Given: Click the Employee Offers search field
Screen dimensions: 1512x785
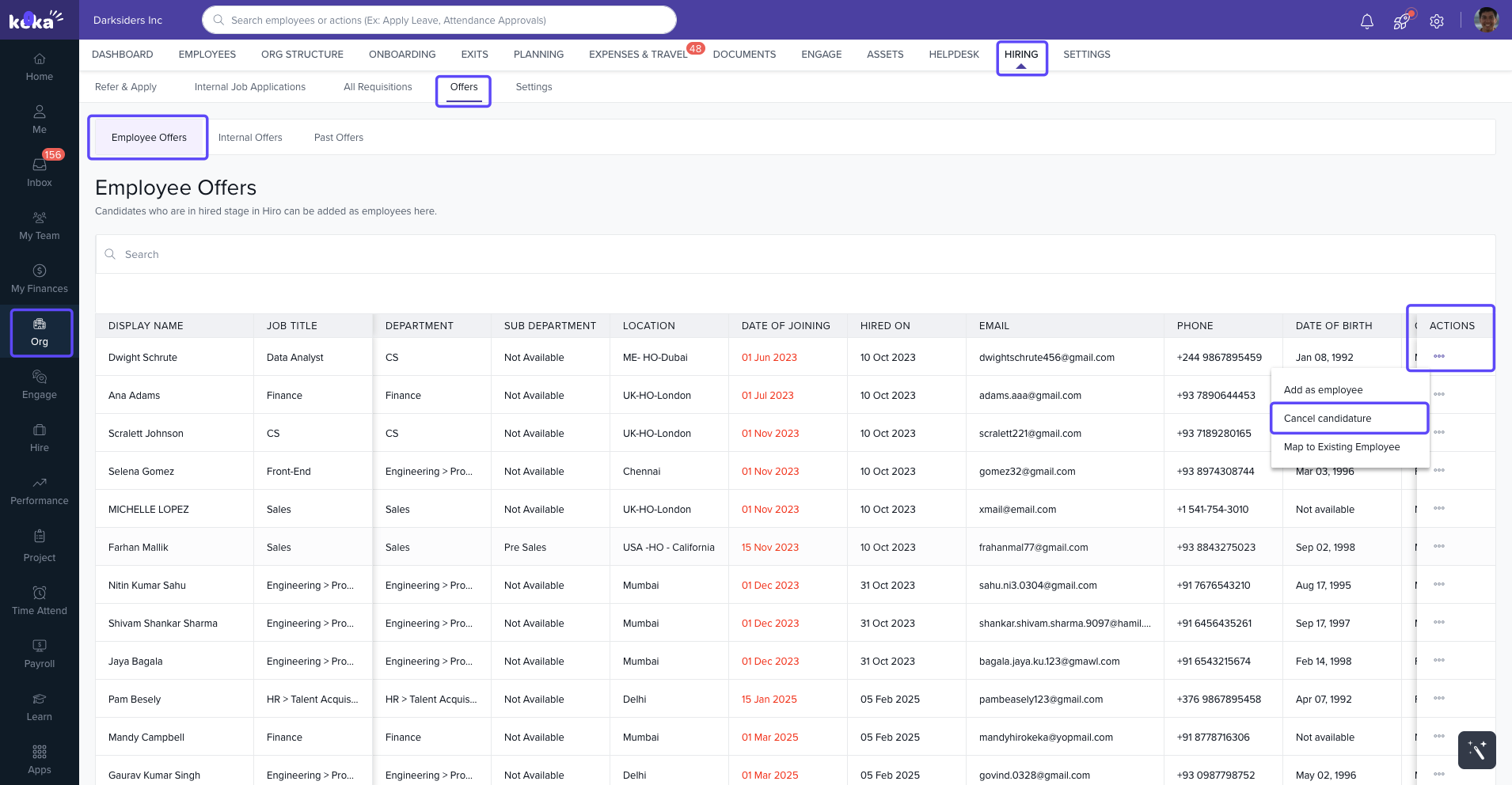Looking at the screenshot, I should (x=792, y=255).
